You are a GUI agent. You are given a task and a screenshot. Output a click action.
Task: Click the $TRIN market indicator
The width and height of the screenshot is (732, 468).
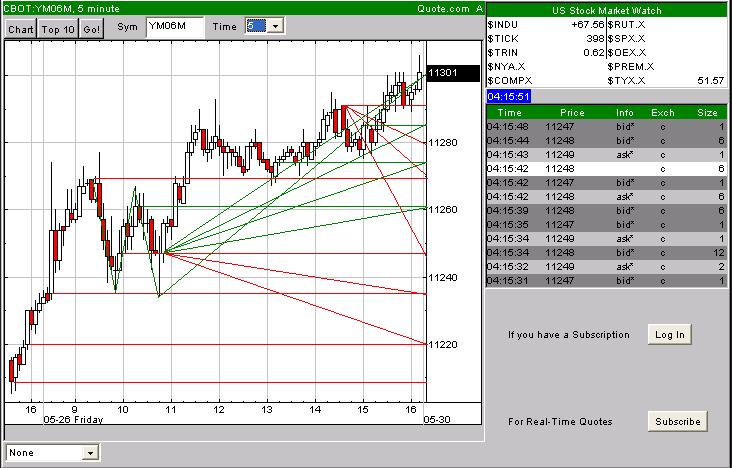[x=502, y=51]
